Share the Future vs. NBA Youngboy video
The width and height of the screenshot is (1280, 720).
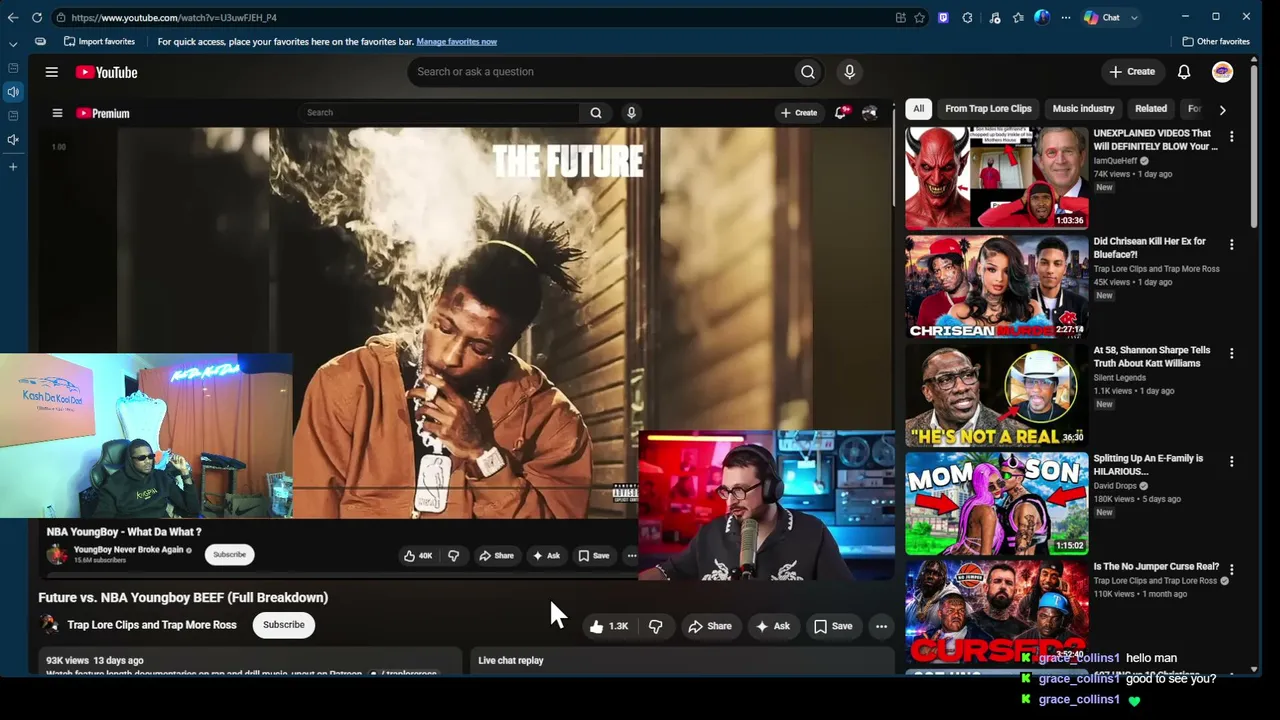coord(710,626)
